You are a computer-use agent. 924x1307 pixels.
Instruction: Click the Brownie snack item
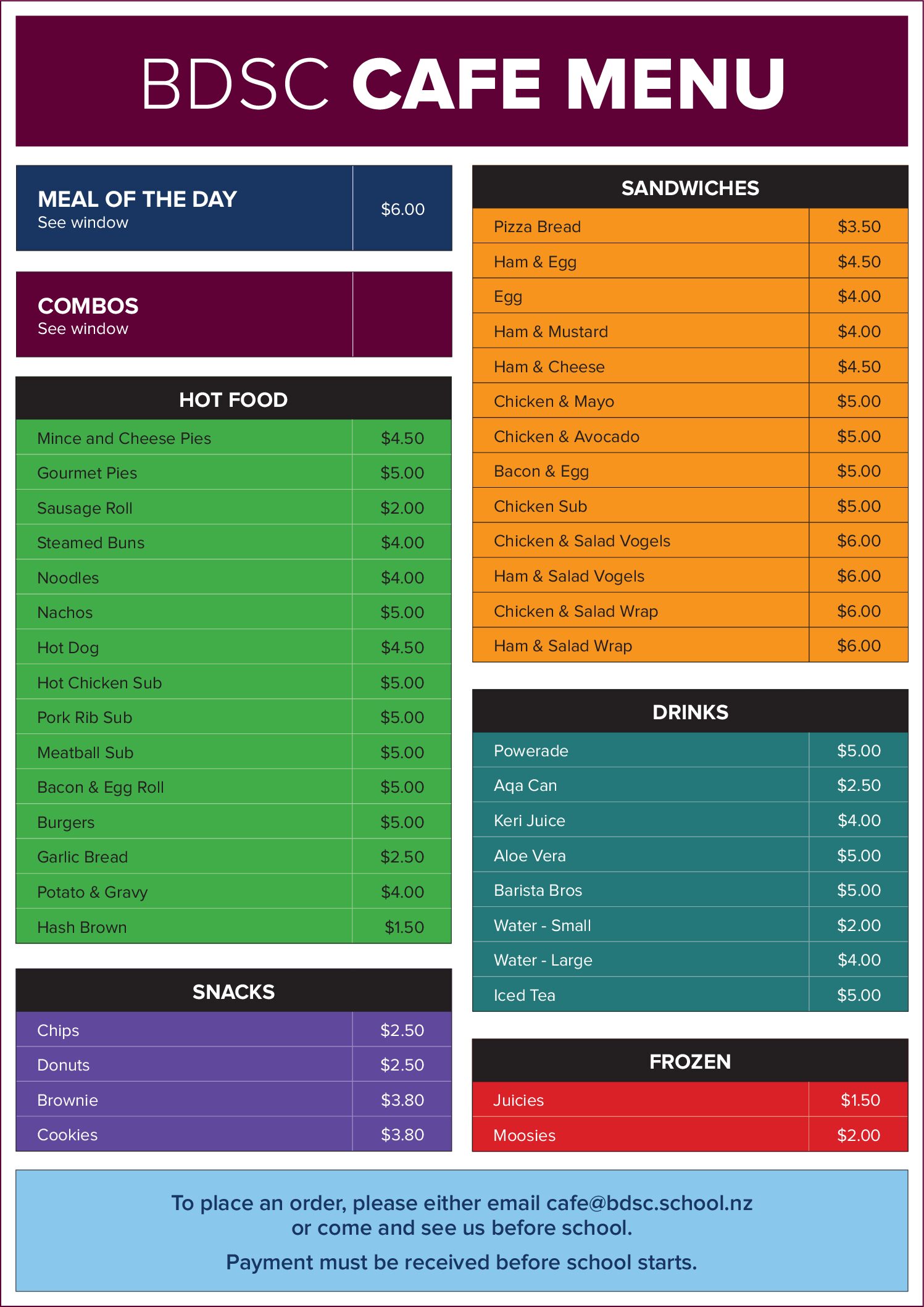click(67, 1100)
